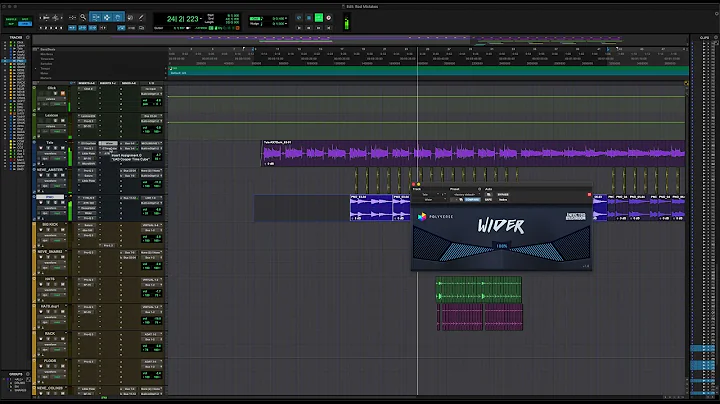720x404 pixels.
Task: Toggle Grid edit mode
Action: point(25,23)
